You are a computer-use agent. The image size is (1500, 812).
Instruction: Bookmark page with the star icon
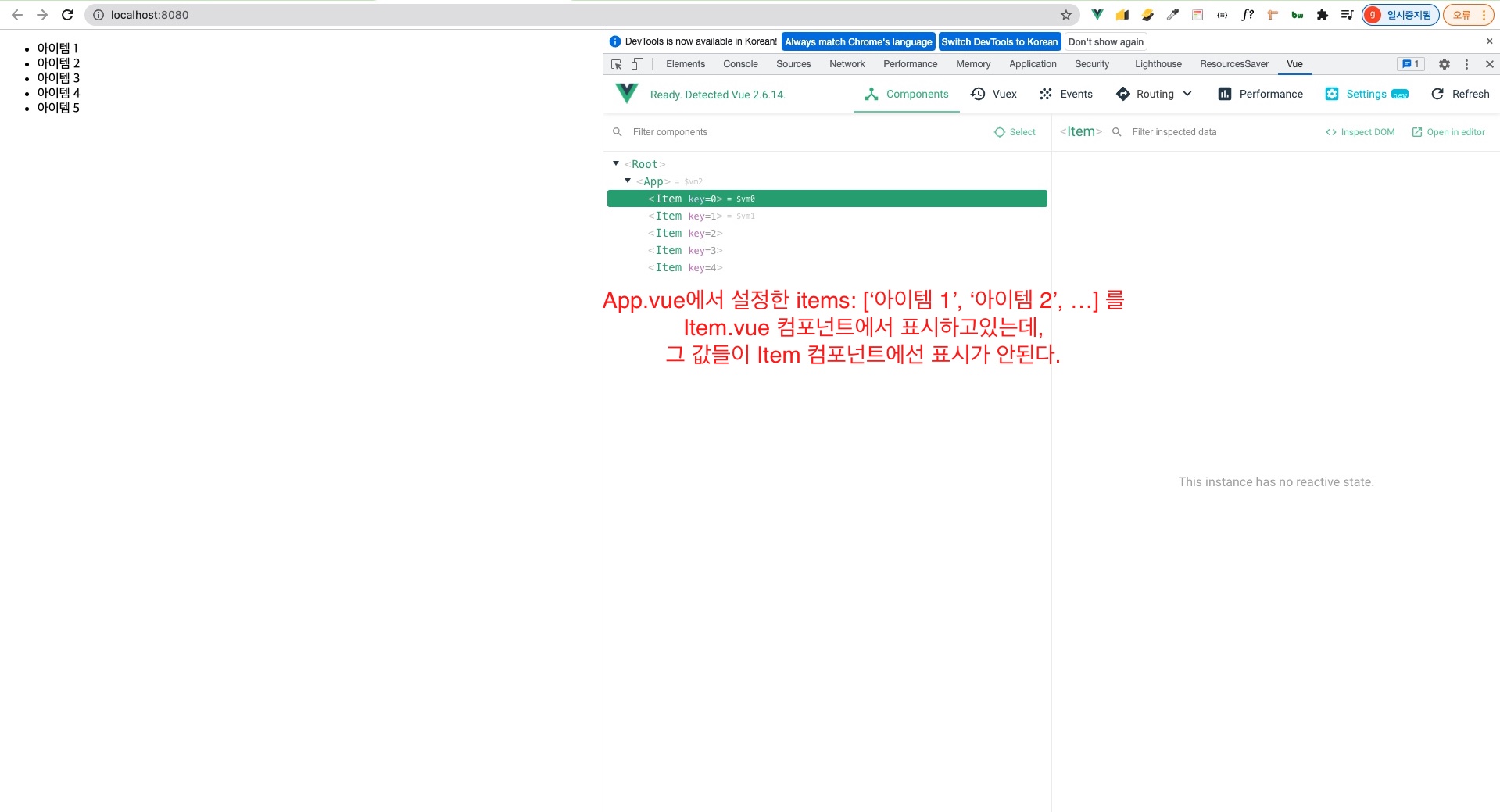(x=1065, y=15)
